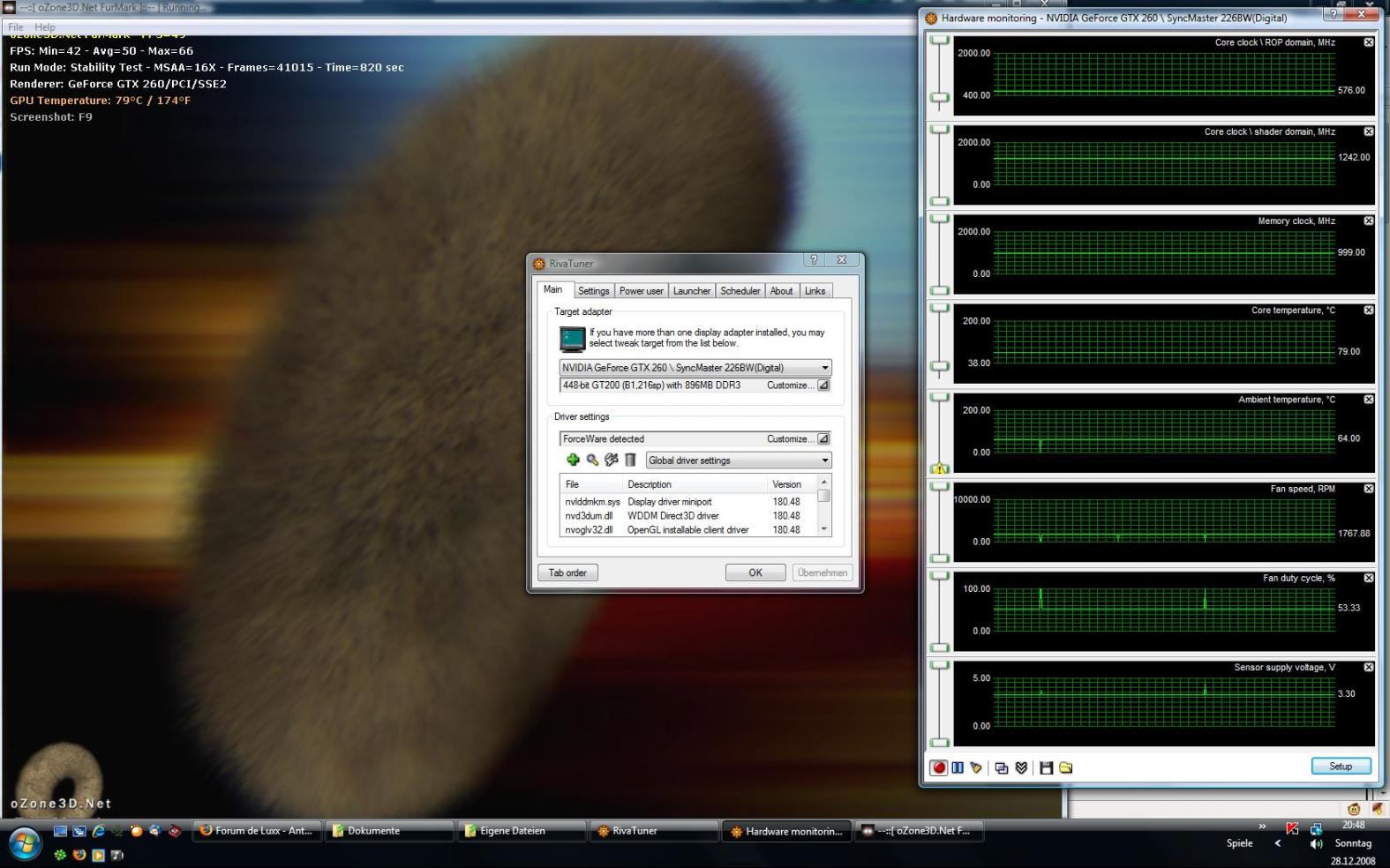The height and width of the screenshot is (868, 1390).
Task: Select nvlddmkm.sys row in driver file list
Action: (689, 502)
